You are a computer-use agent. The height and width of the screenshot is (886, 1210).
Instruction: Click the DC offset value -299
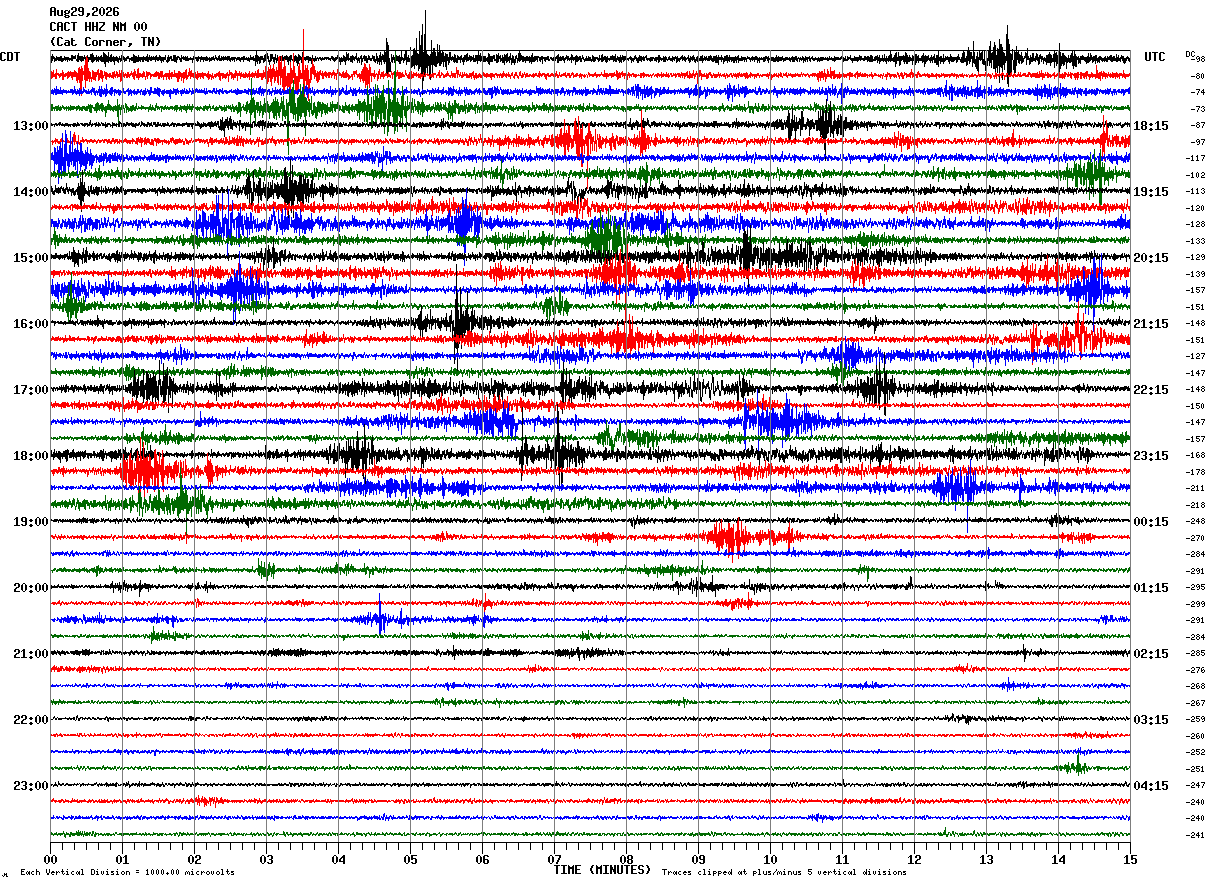pos(1196,604)
